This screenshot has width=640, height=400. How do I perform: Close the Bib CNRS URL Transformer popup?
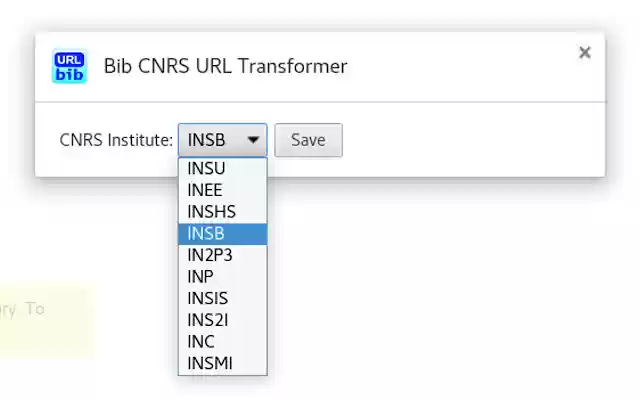(x=584, y=53)
